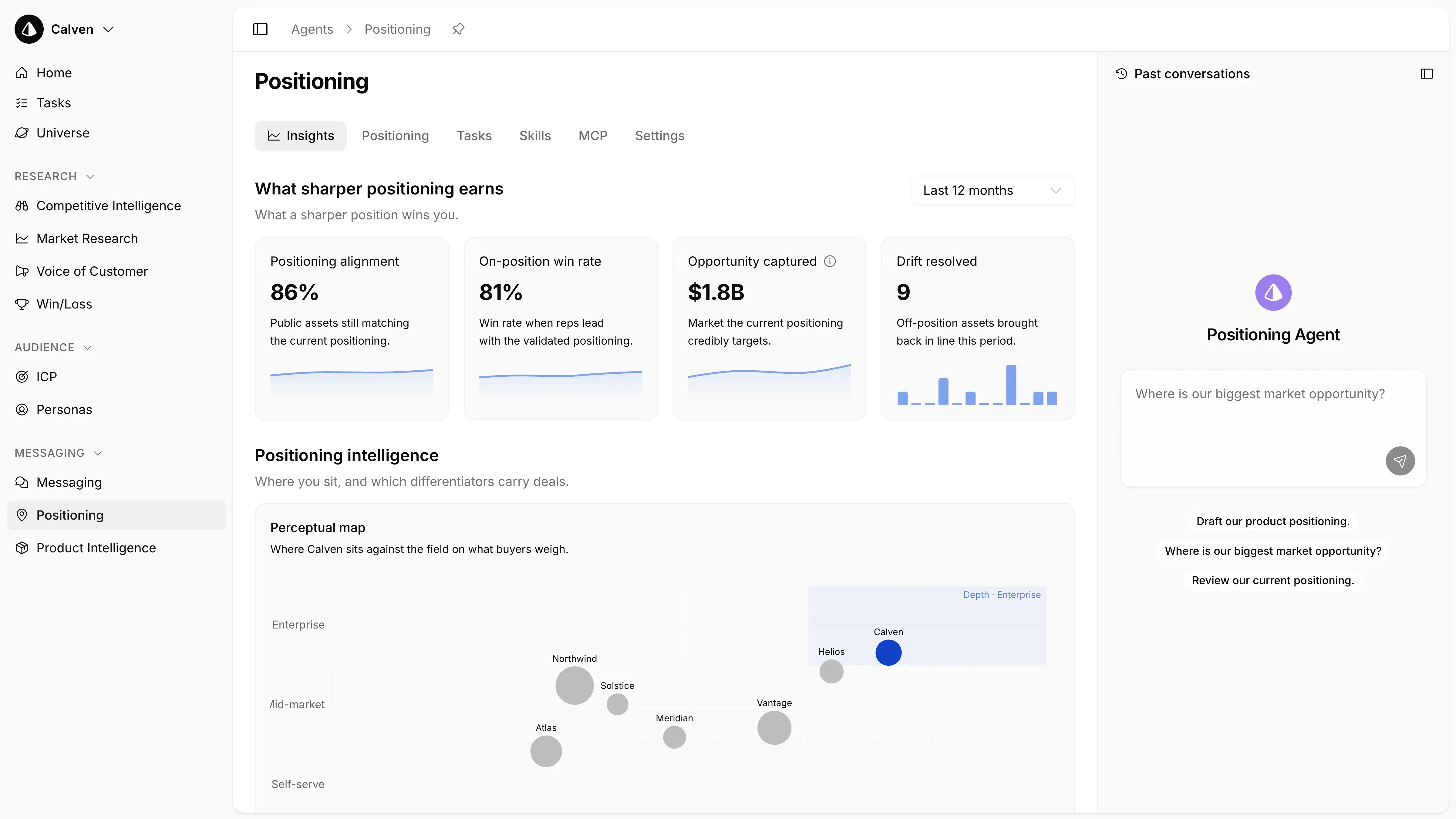Open Past conversations
The image size is (1456, 819).
[1182, 74]
